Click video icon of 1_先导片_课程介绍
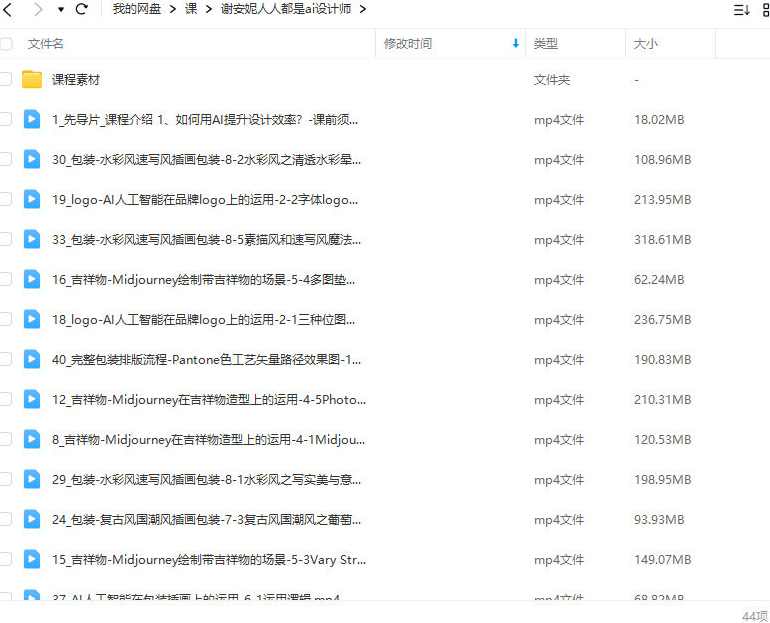Screen dimensions: 770x623 (32, 119)
